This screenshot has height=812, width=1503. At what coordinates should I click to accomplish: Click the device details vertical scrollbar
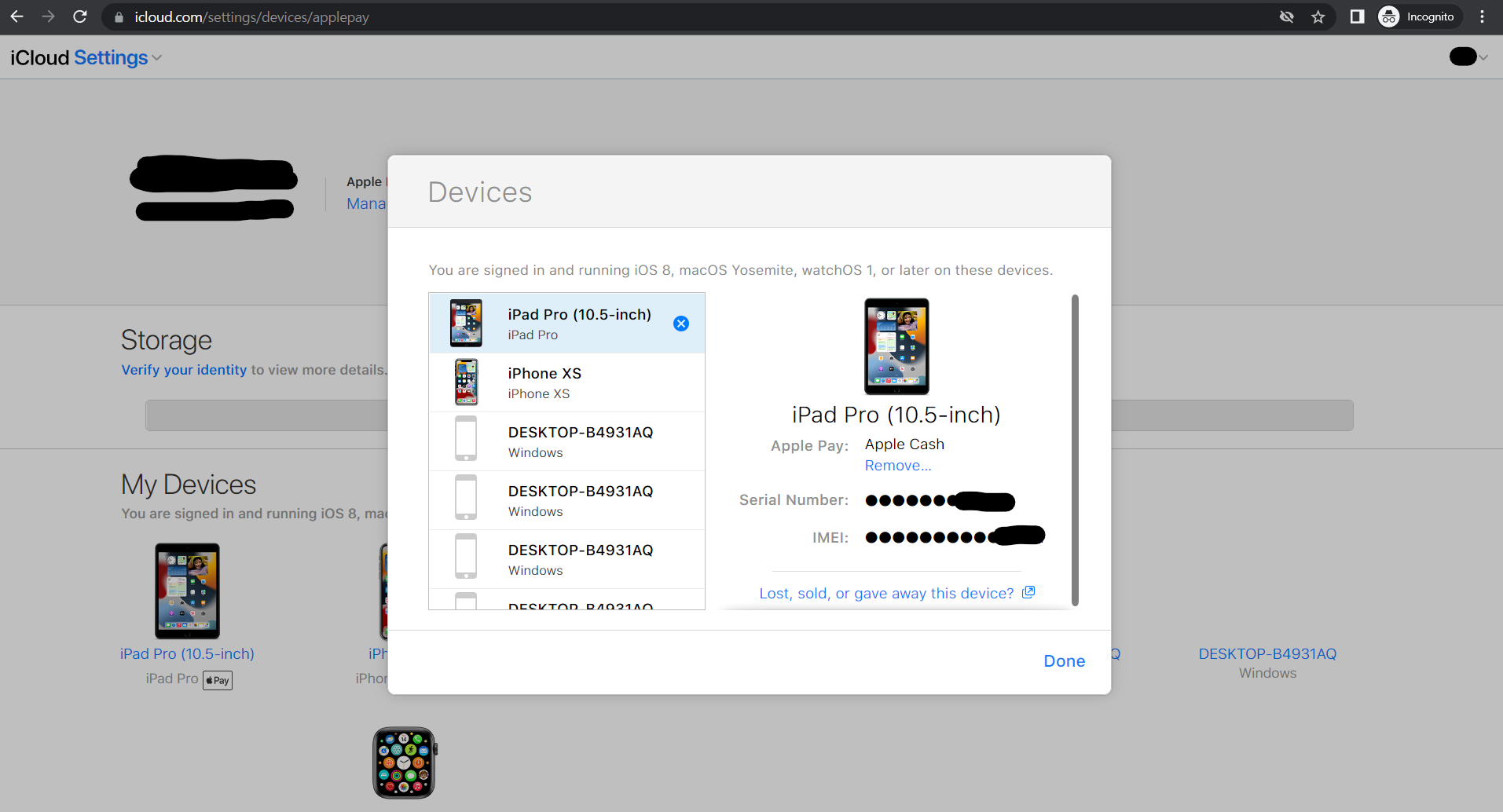(x=1075, y=450)
